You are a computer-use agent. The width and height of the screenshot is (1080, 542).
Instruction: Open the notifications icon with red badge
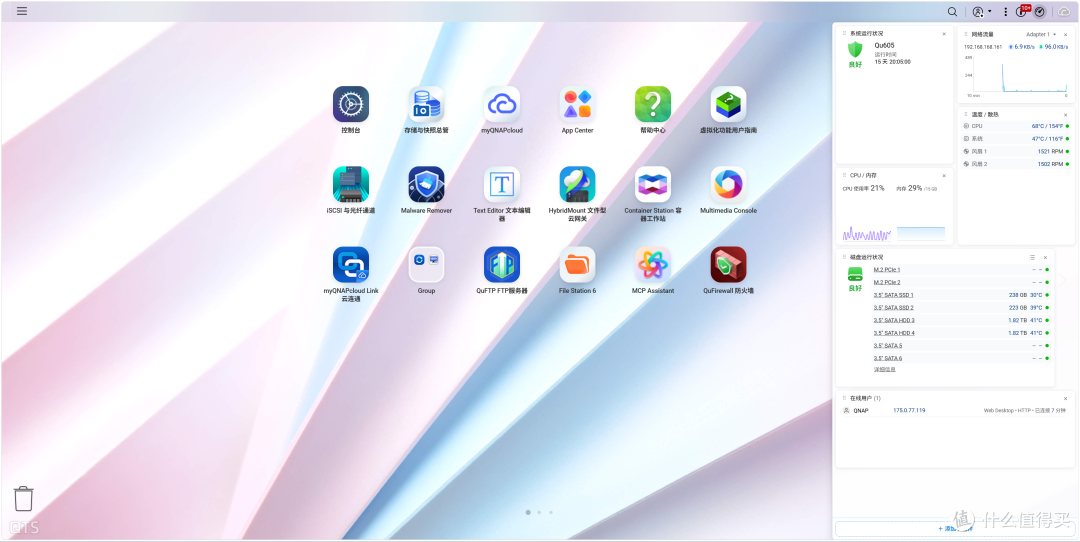(x=1022, y=11)
